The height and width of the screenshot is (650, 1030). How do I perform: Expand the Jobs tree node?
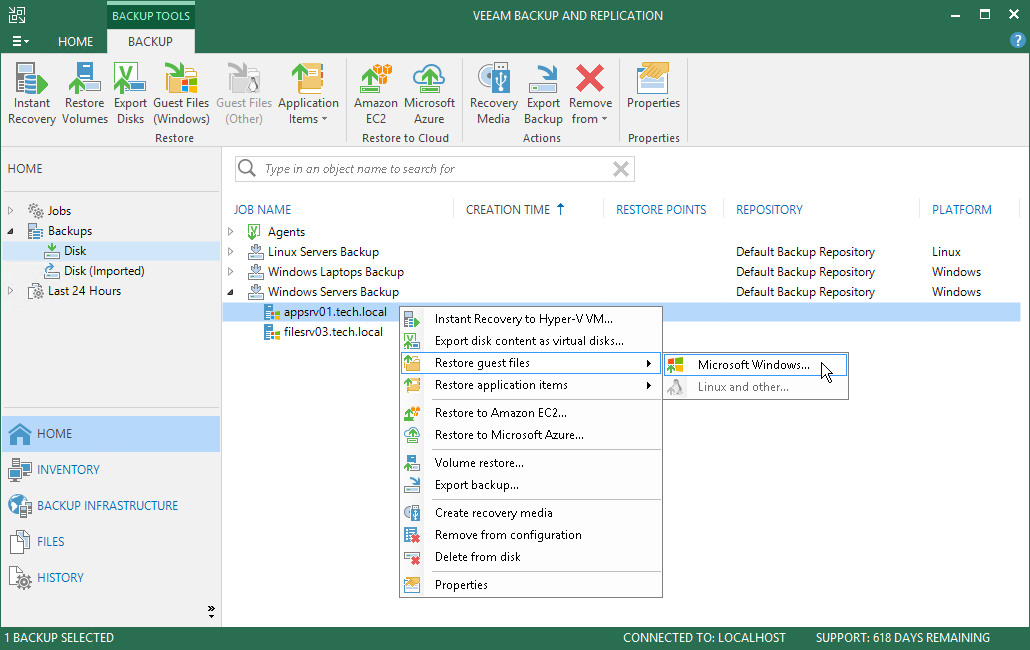click(x=11, y=211)
